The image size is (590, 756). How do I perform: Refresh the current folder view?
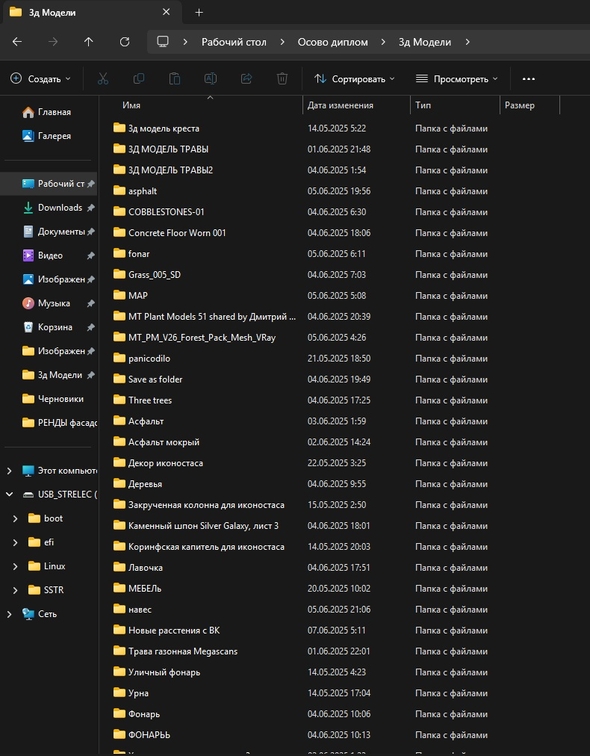click(x=124, y=42)
